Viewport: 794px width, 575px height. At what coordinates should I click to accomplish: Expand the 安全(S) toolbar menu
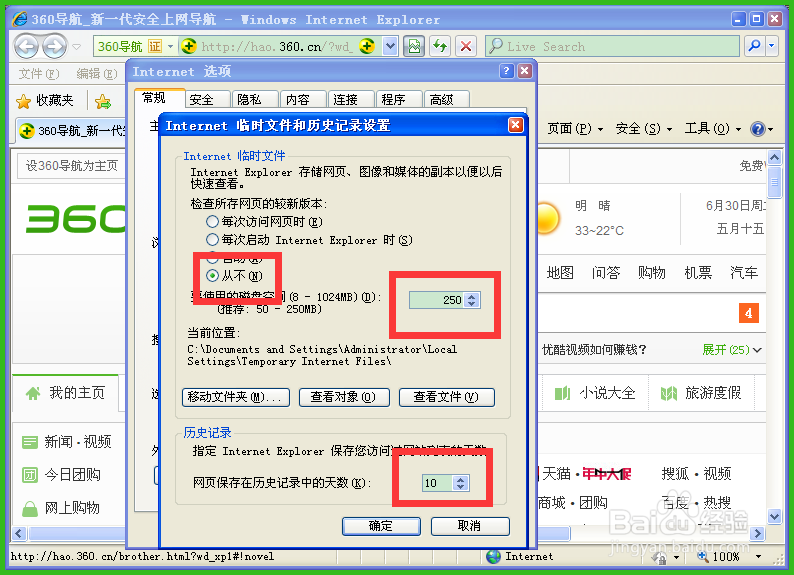644,129
